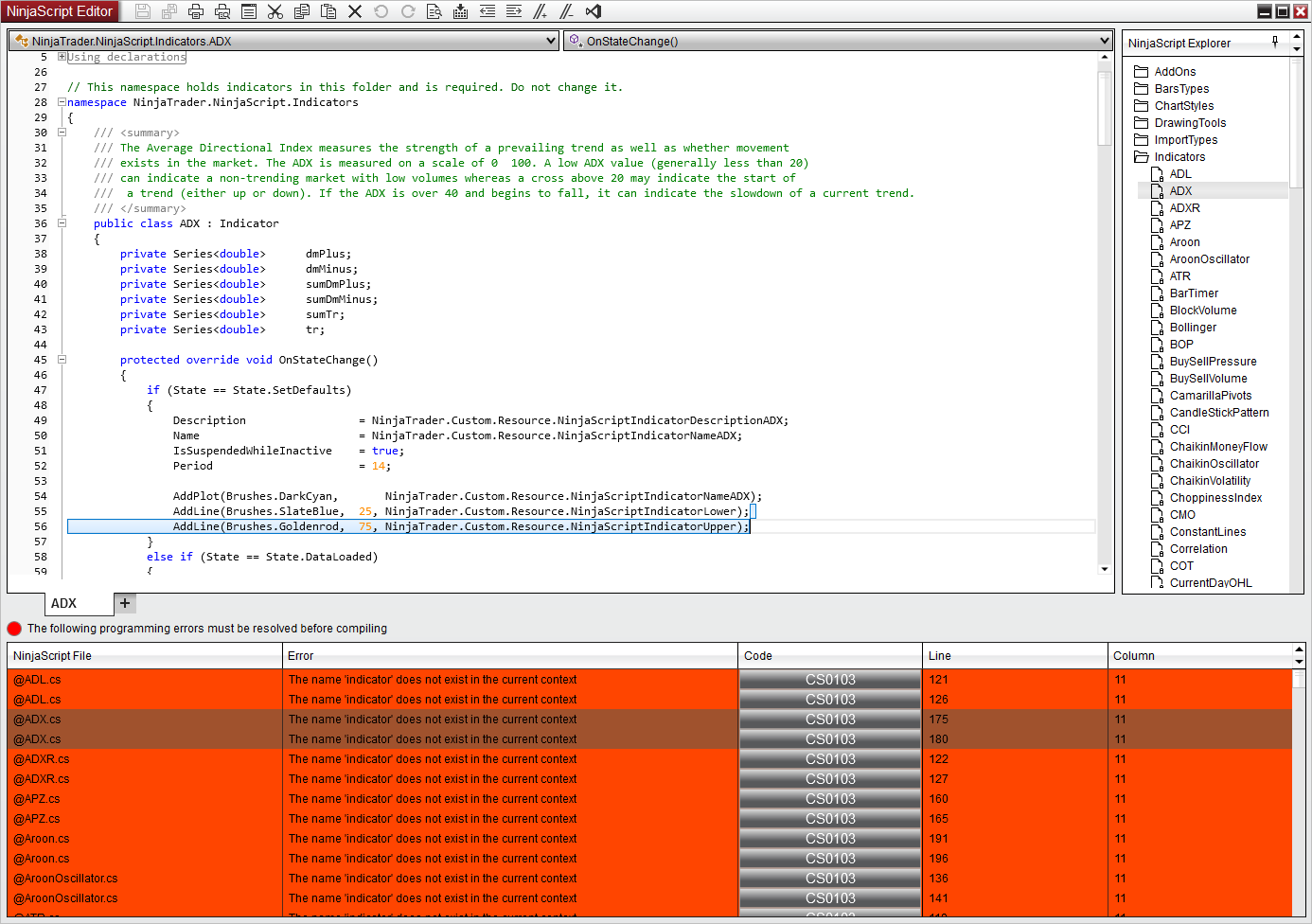Click CS0103 code for first @ADL.cs error

pos(829,680)
